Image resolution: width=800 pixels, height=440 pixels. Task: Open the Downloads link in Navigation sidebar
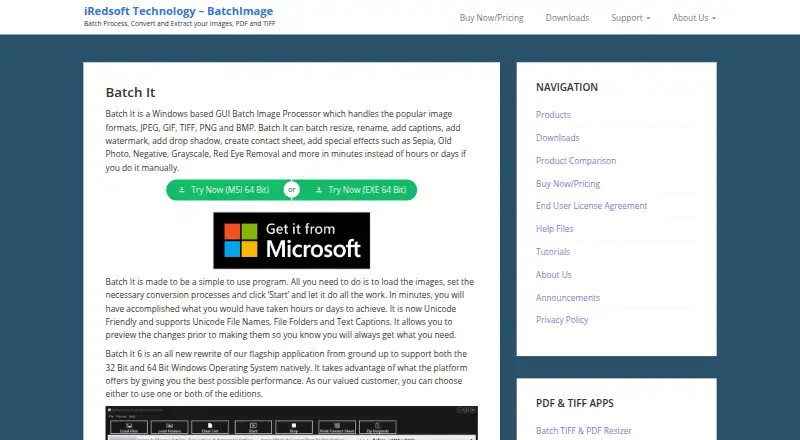tap(558, 138)
